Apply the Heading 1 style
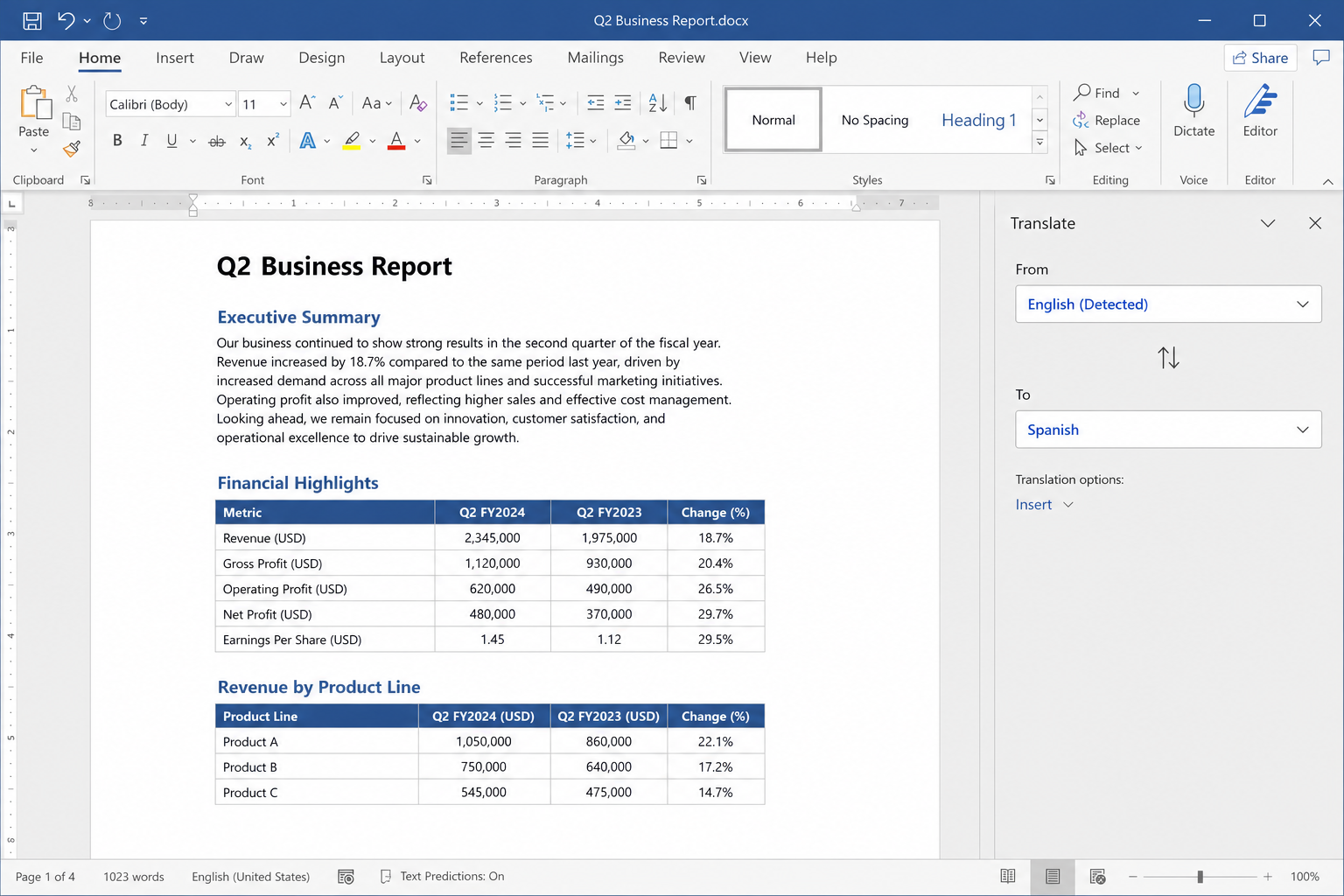Image resolution: width=1344 pixels, height=896 pixels. [978, 120]
